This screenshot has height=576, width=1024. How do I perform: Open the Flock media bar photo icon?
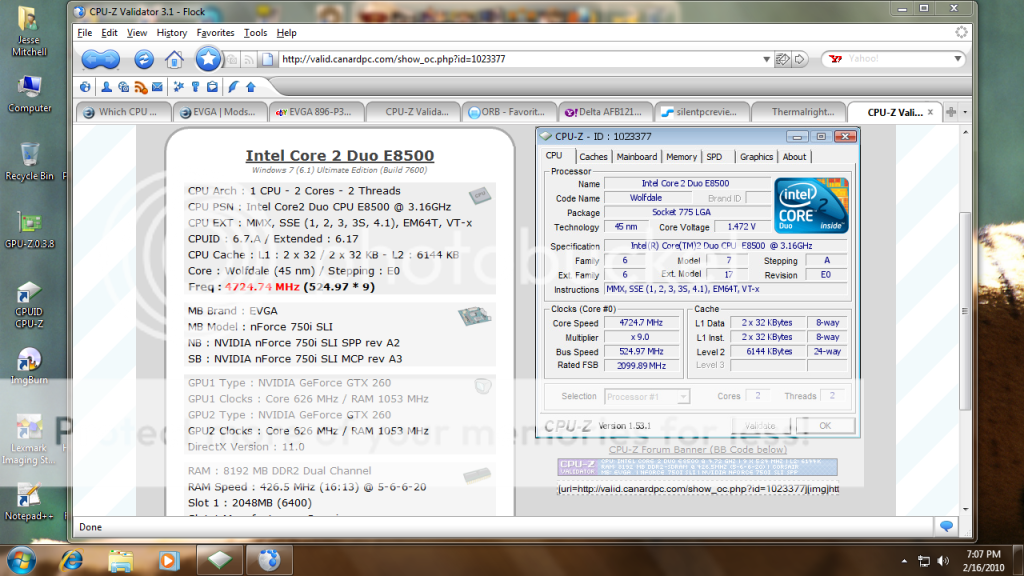point(125,85)
